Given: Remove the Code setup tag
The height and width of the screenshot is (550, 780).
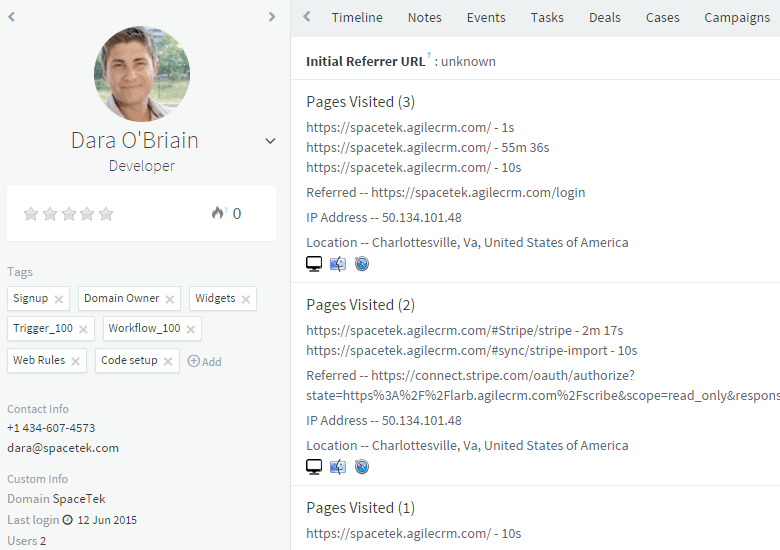Looking at the screenshot, I should (168, 362).
